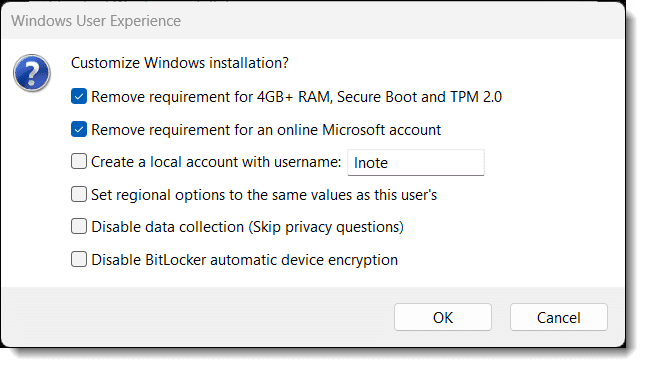Enable the Disable data collection checkbox
The height and width of the screenshot is (368, 646).
[79, 226]
